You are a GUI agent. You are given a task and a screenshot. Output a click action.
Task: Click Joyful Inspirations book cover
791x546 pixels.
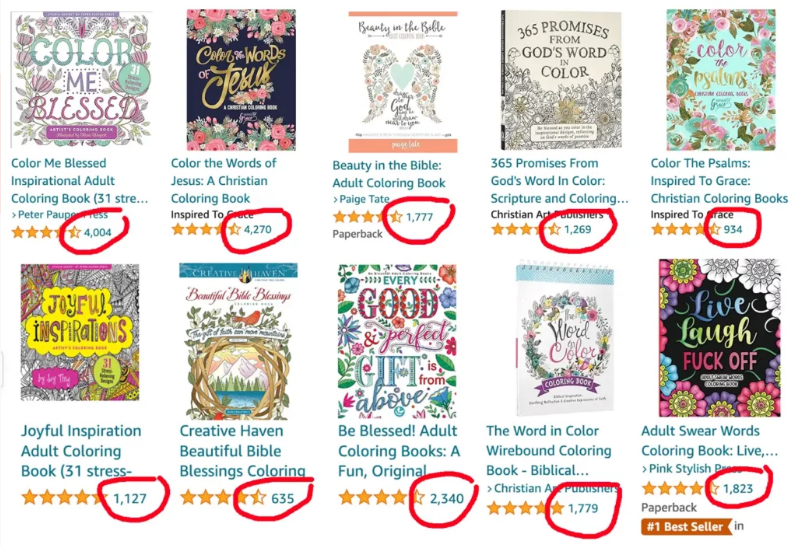[80, 332]
